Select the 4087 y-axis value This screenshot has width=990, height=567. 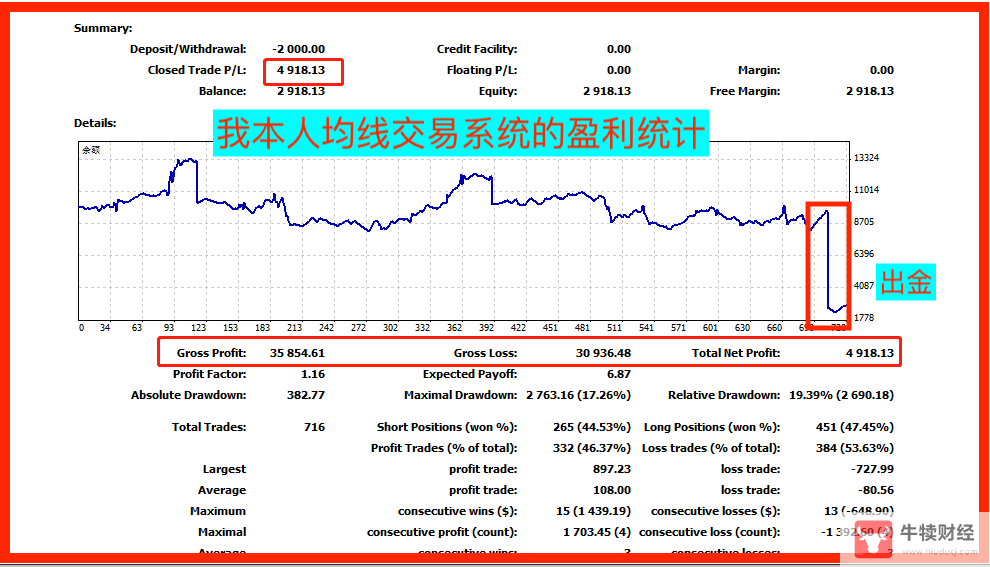click(x=864, y=285)
